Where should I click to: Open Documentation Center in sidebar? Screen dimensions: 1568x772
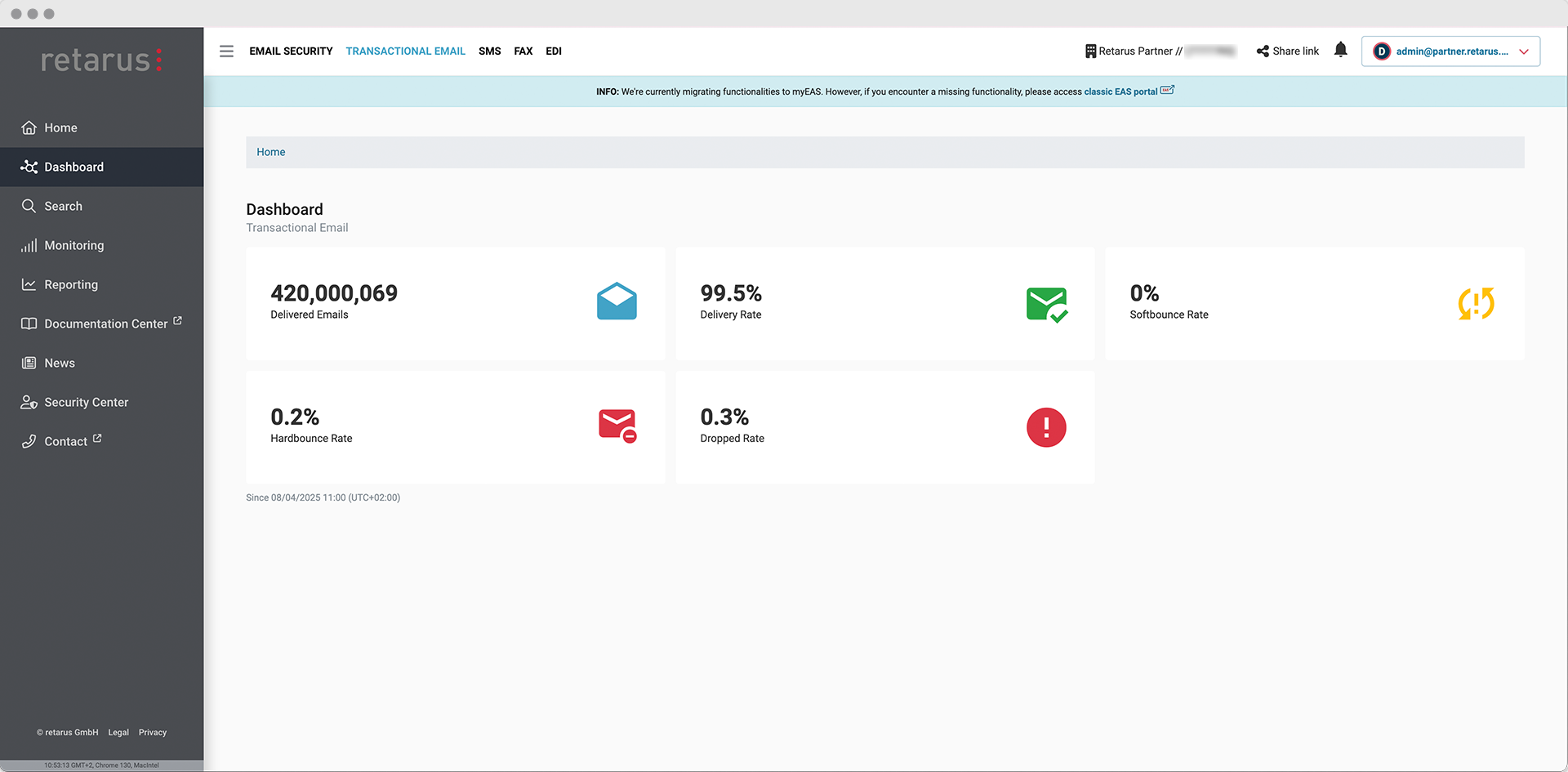point(101,324)
